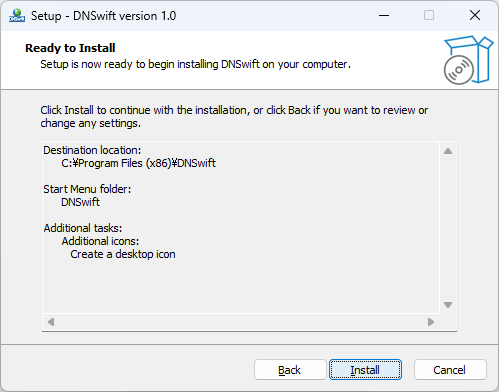This screenshot has height=392, width=499.
Task: Go Back to review settings
Action: pyautogui.click(x=290, y=370)
